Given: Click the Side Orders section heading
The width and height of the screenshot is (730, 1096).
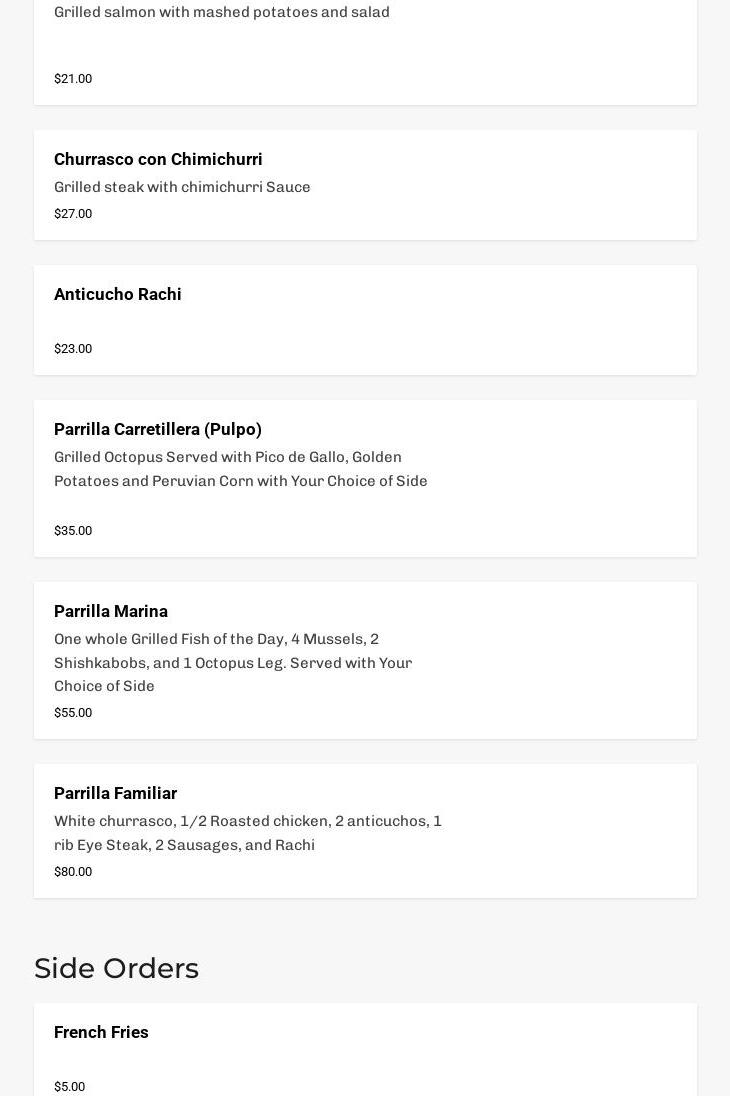Looking at the screenshot, I should click(x=116, y=968).
